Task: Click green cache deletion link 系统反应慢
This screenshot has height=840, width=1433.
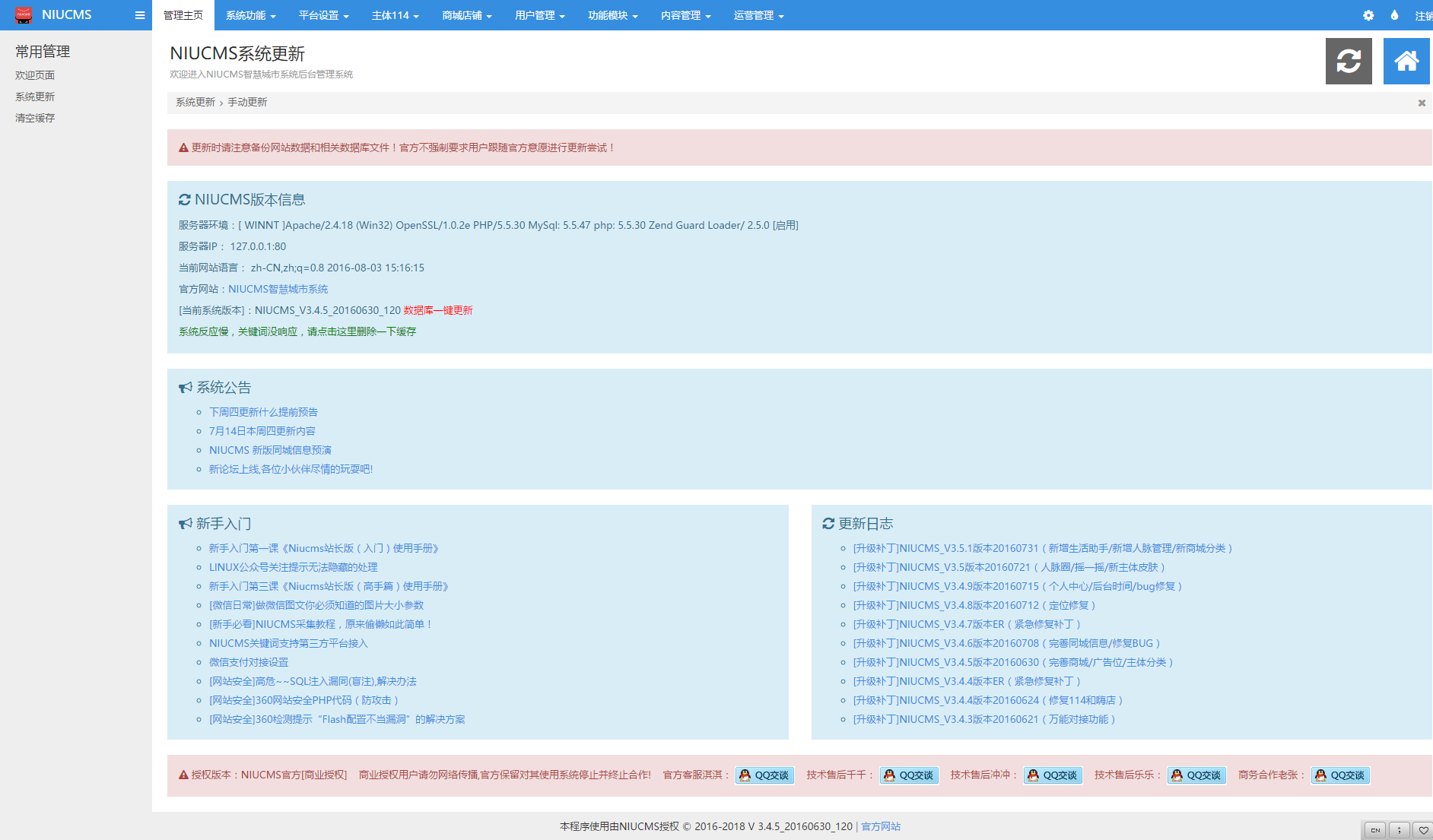Action: [297, 331]
